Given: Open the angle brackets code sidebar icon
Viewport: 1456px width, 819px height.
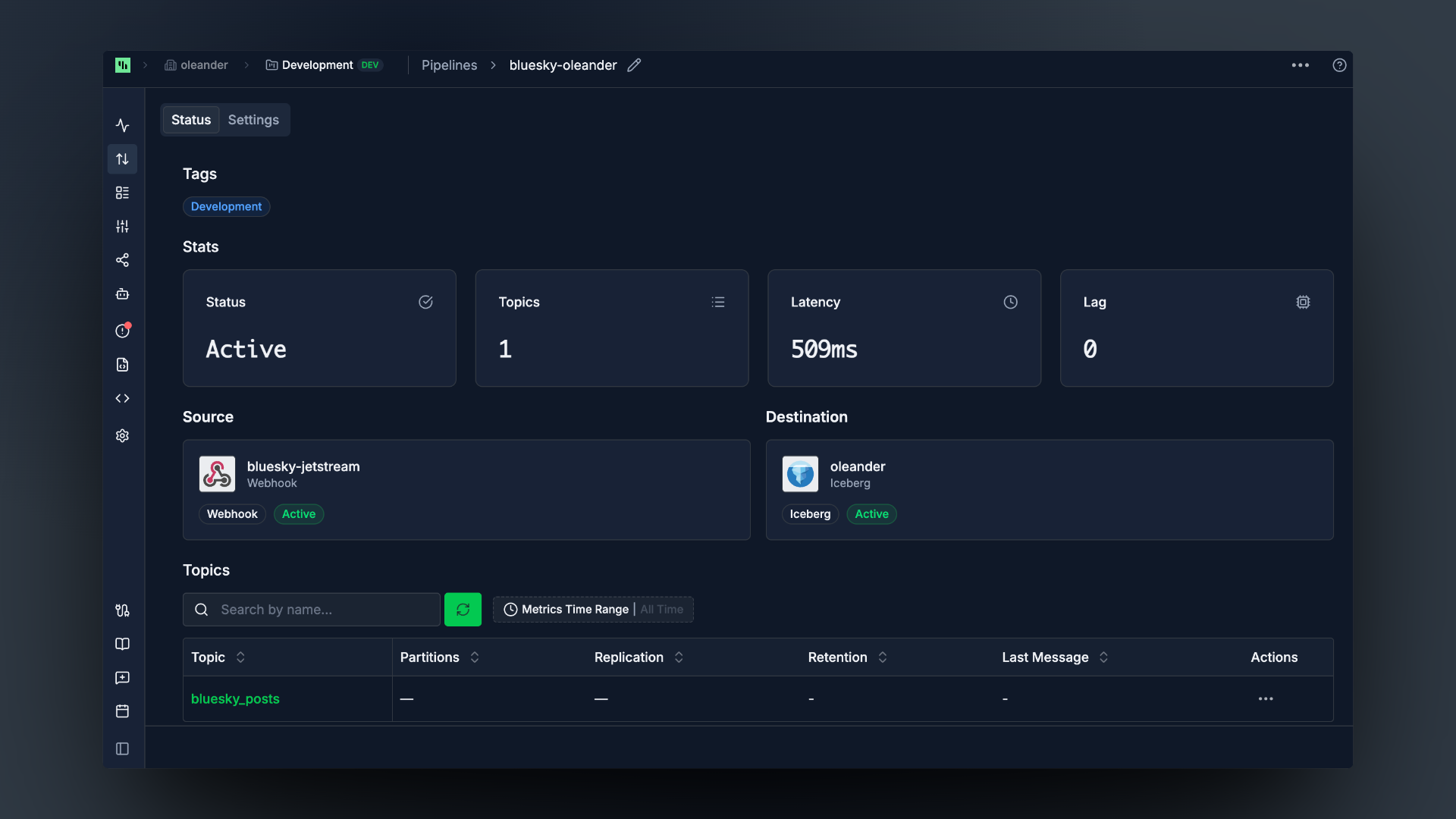Looking at the screenshot, I should (x=122, y=398).
